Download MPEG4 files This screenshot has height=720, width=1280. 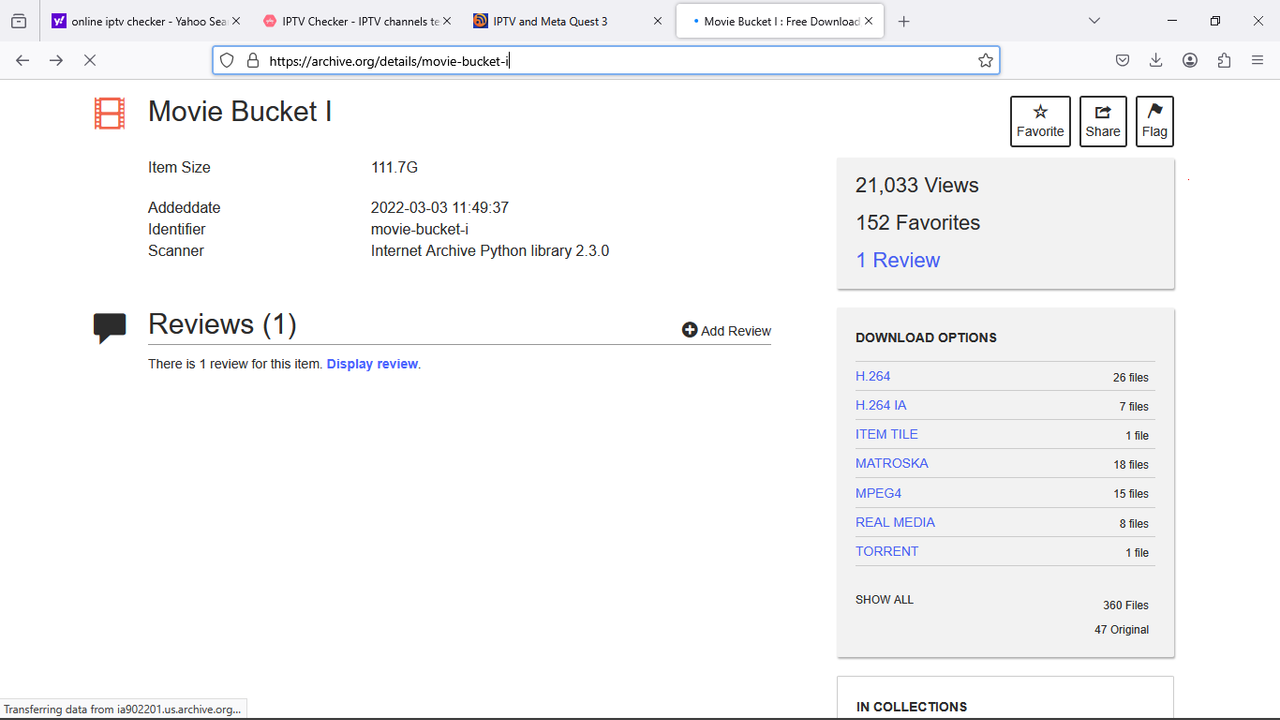[879, 493]
